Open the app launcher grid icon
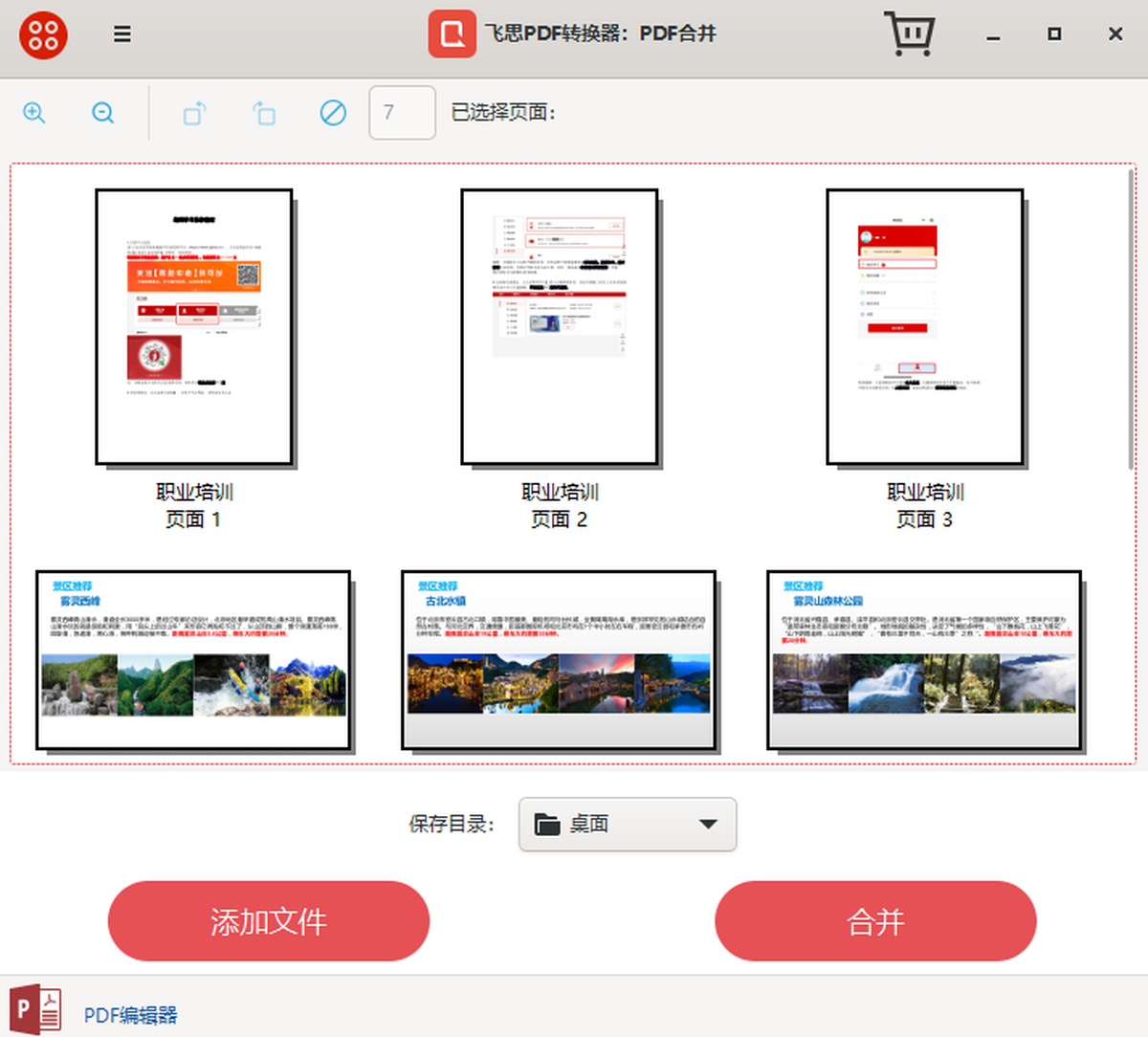This screenshot has width=1148, height=1037. (41, 34)
